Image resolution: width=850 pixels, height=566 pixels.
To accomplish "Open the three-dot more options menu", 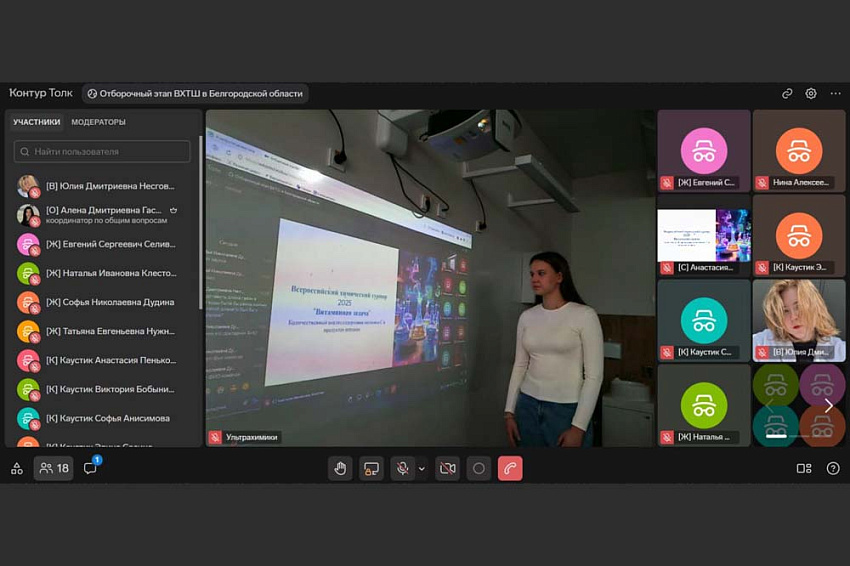I will click(x=836, y=93).
